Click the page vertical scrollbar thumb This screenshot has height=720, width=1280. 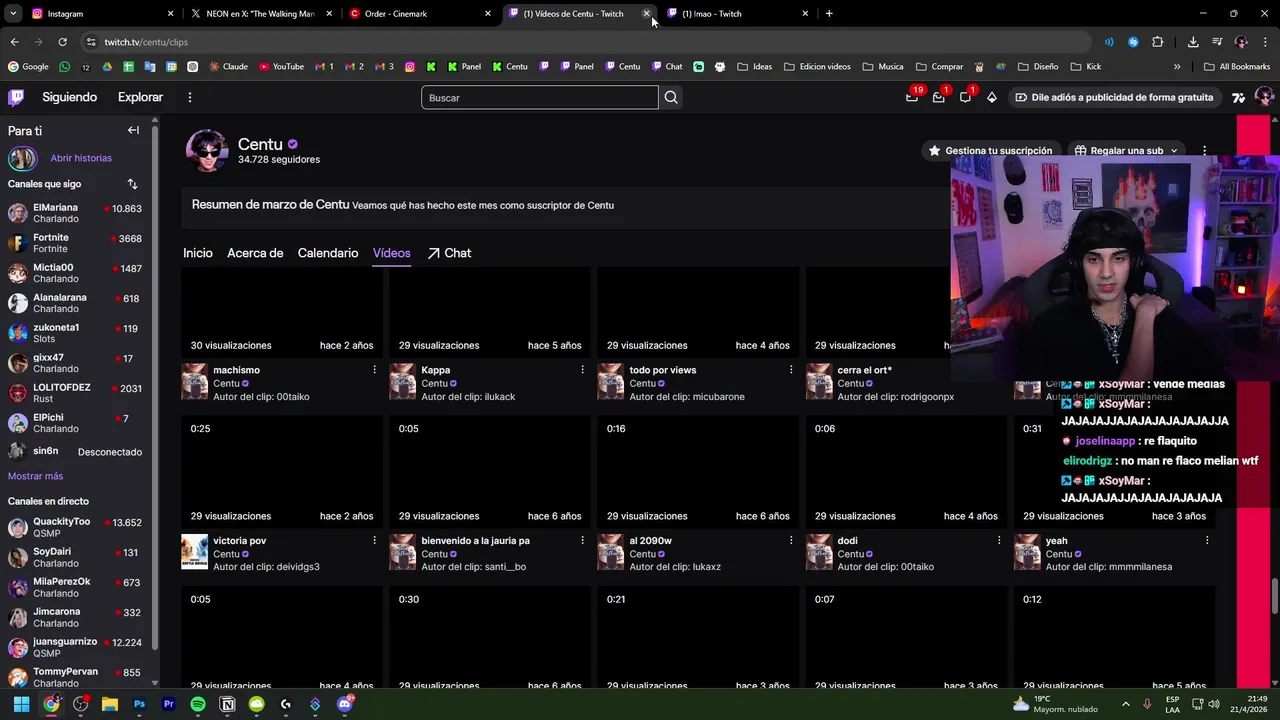pyautogui.click(x=1275, y=597)
